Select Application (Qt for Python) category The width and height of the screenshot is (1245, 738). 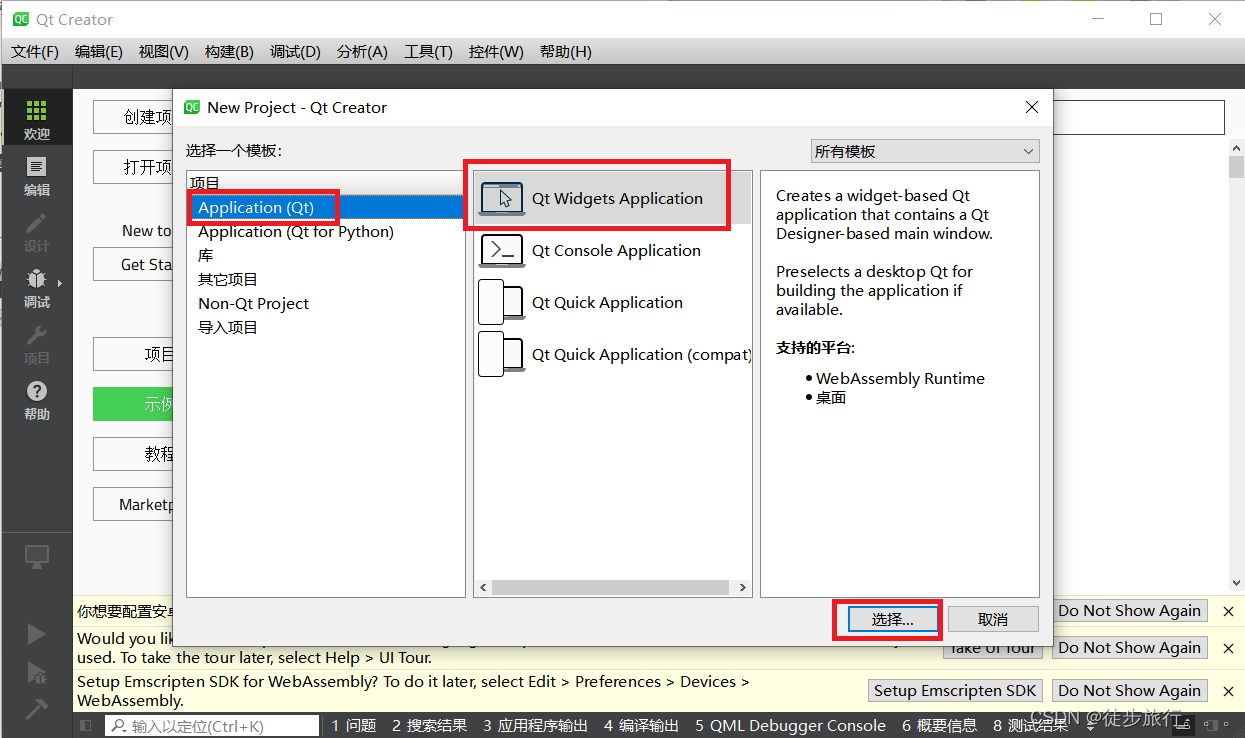click(295, 231)
